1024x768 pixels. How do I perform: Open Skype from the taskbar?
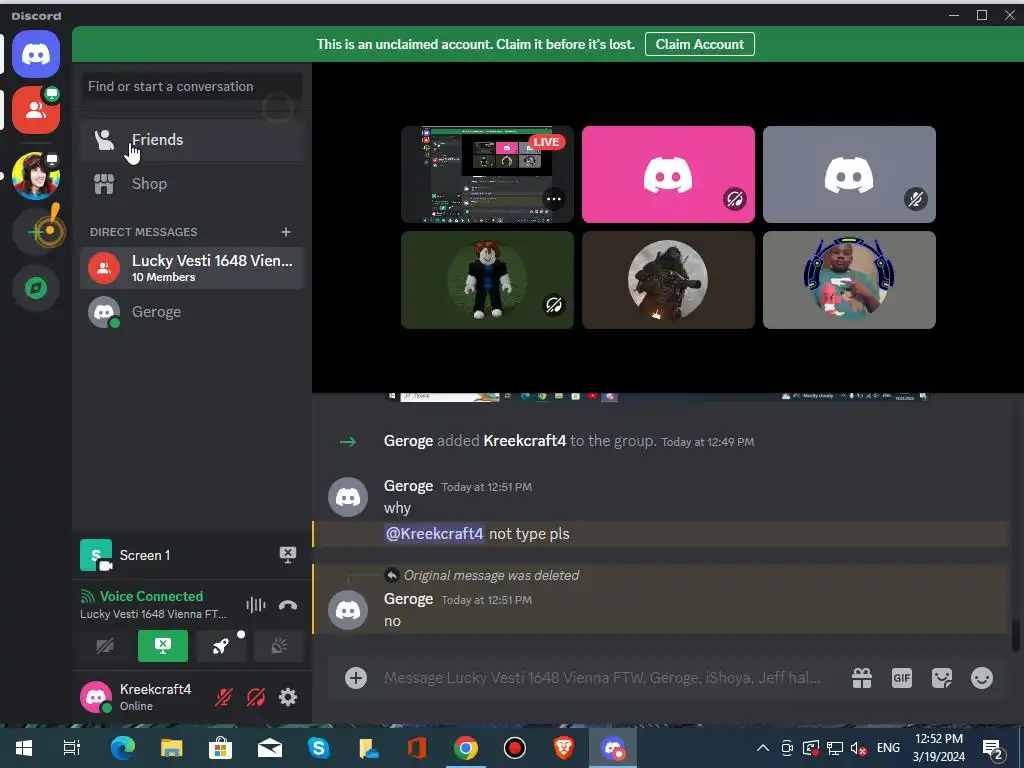click(319, 748)
